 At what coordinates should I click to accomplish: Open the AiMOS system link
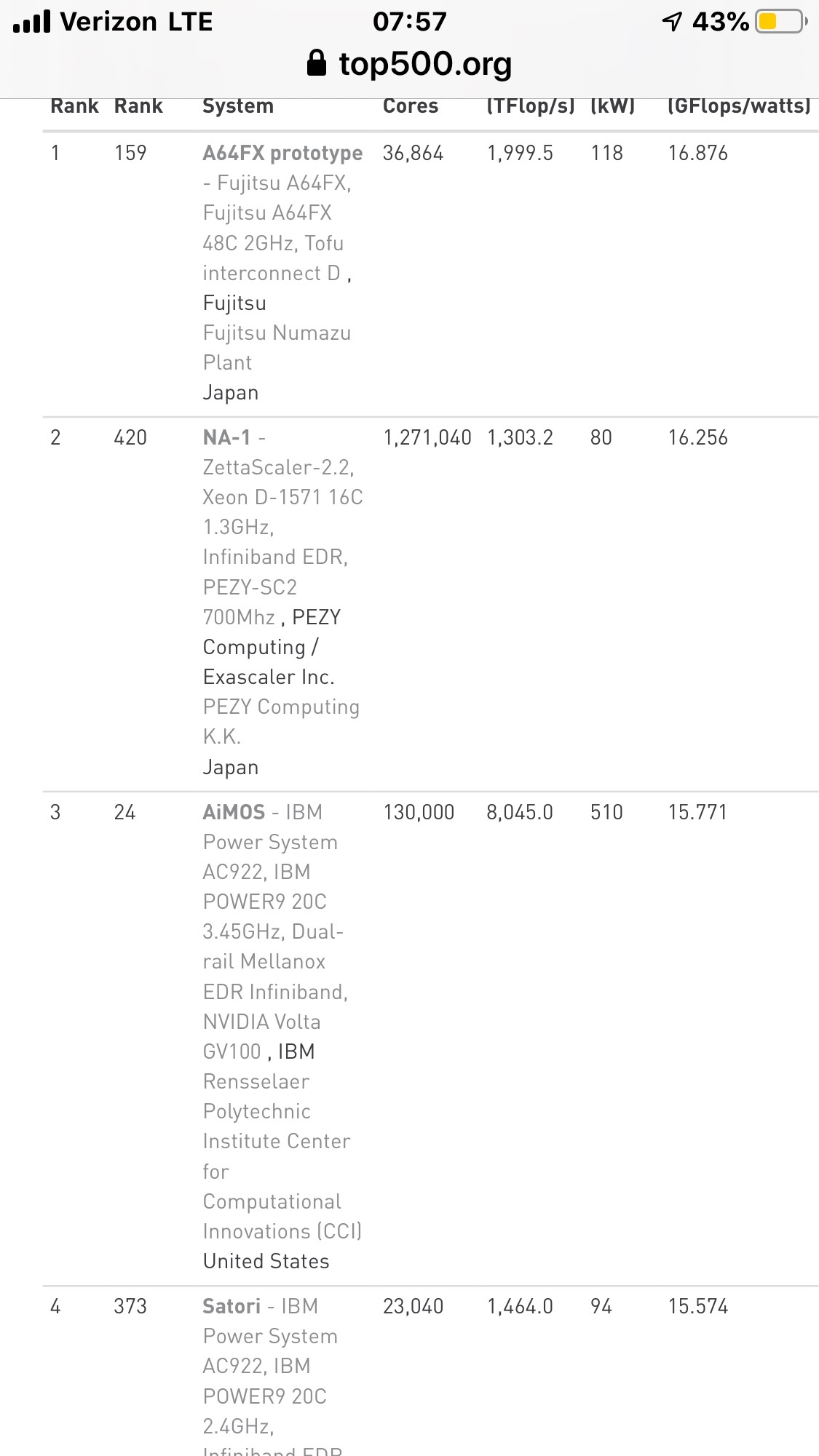pyautogui.click(x=234, y=812)
